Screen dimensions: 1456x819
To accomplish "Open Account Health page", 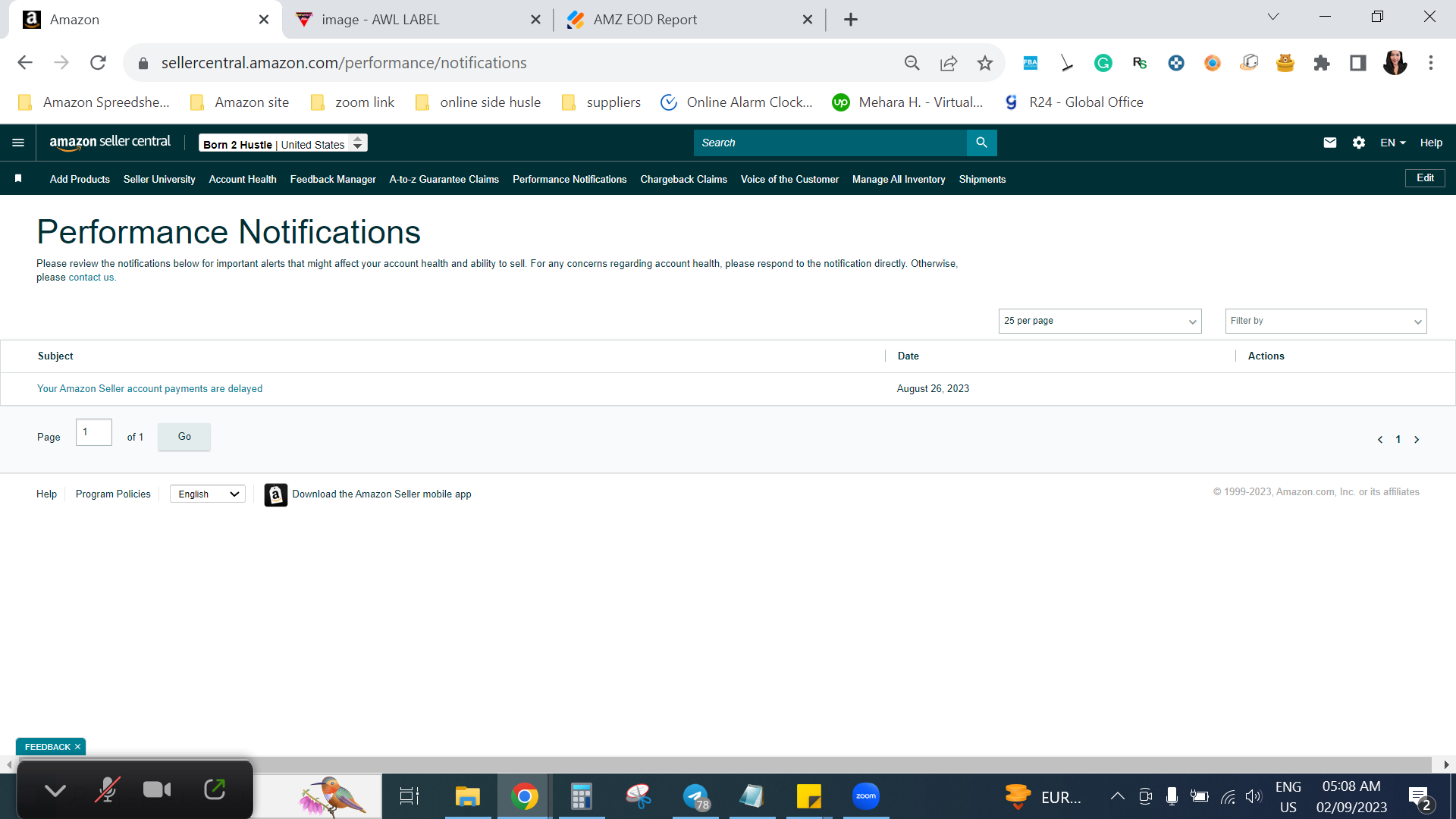I will [243, 180].
